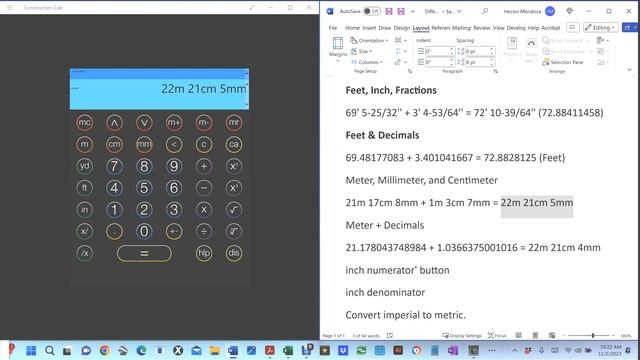Screen dimensions: 640x360
Task: Open the Margins dropdown
Action: pyautogui.click(x=338, y=49)
